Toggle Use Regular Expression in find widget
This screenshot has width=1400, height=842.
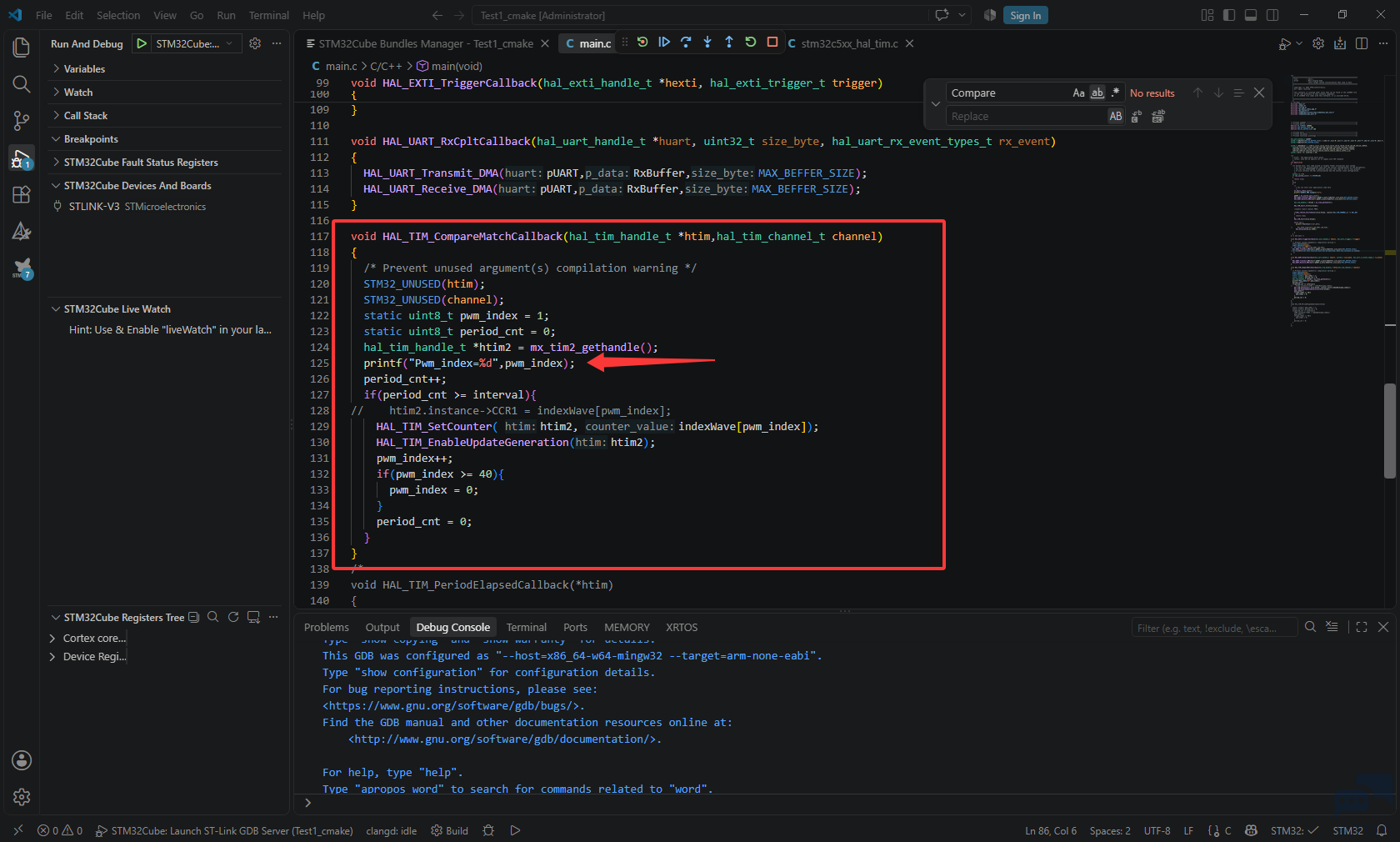1115,93
